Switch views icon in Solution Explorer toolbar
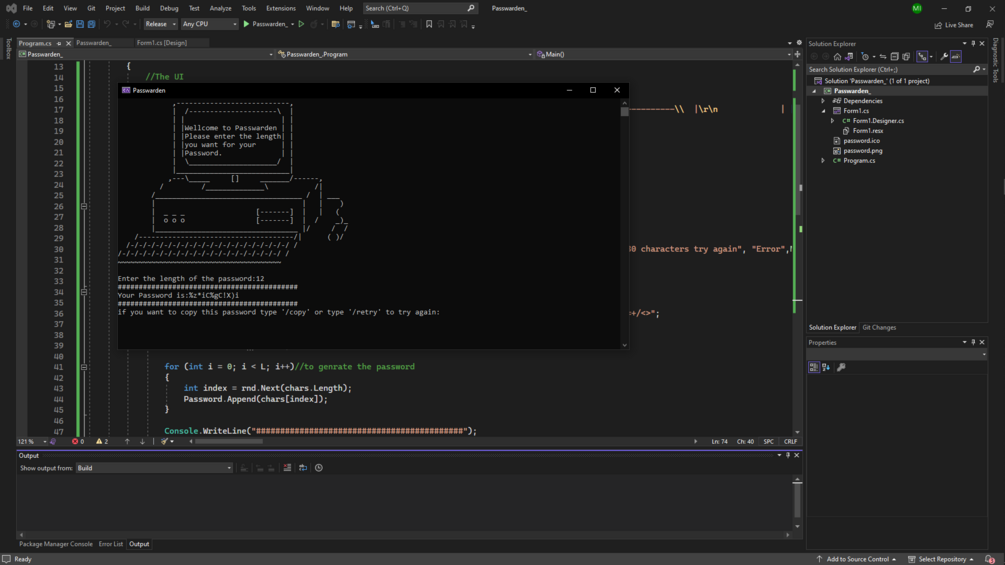The height and width of the screenshot is (565, 1005). (x=849, y=56)
